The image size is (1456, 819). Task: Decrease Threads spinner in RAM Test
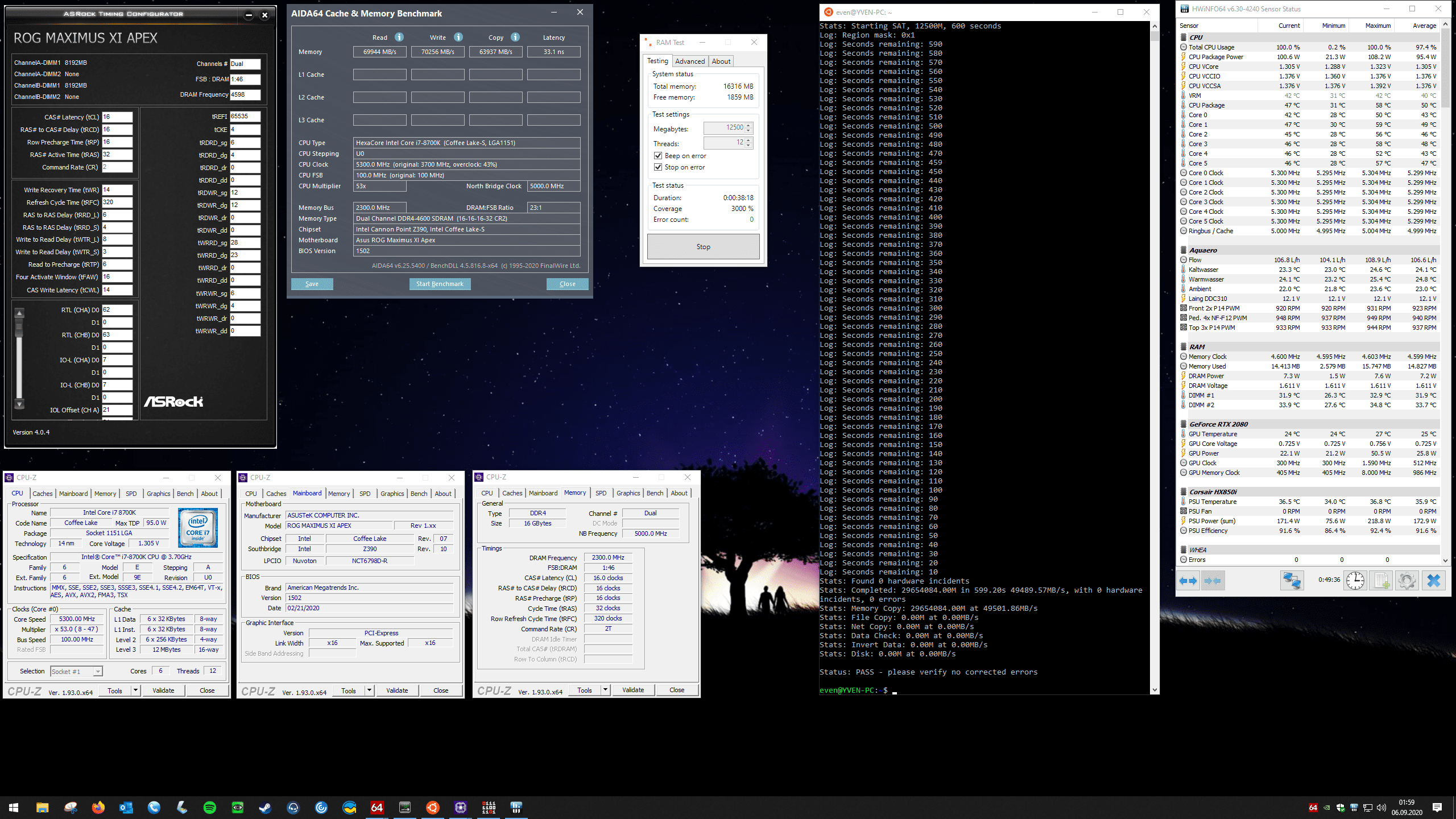pos(748,146)
